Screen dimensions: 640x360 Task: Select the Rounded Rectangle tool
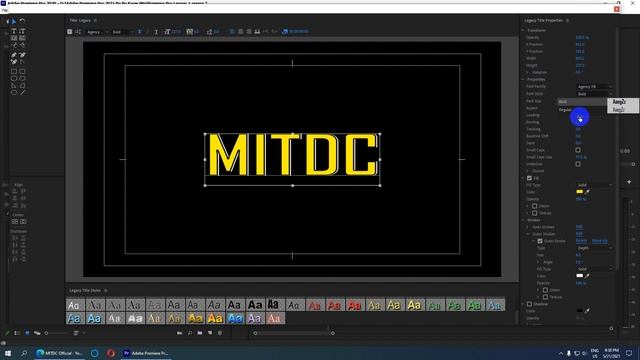pos(22,71)
